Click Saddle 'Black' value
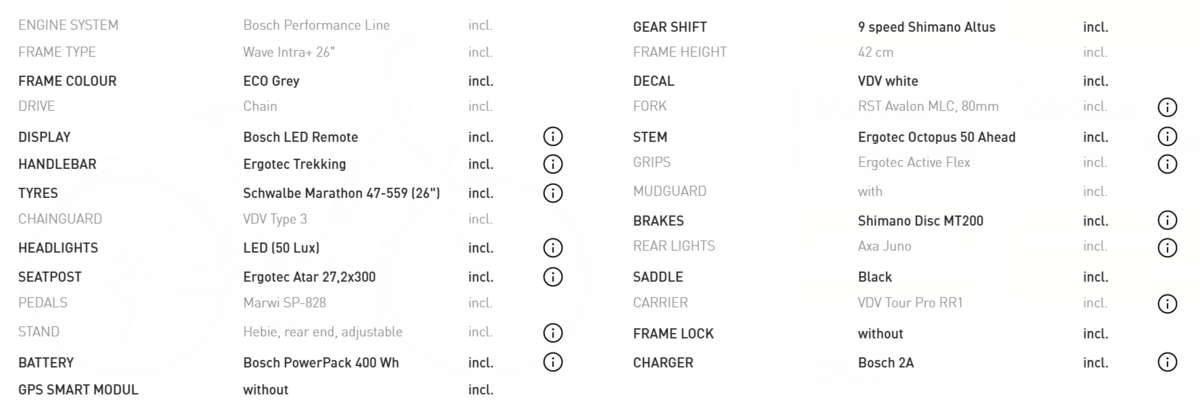Image resolution: width=1200 pixels, height=410 pixels. [x=874, y=277]
